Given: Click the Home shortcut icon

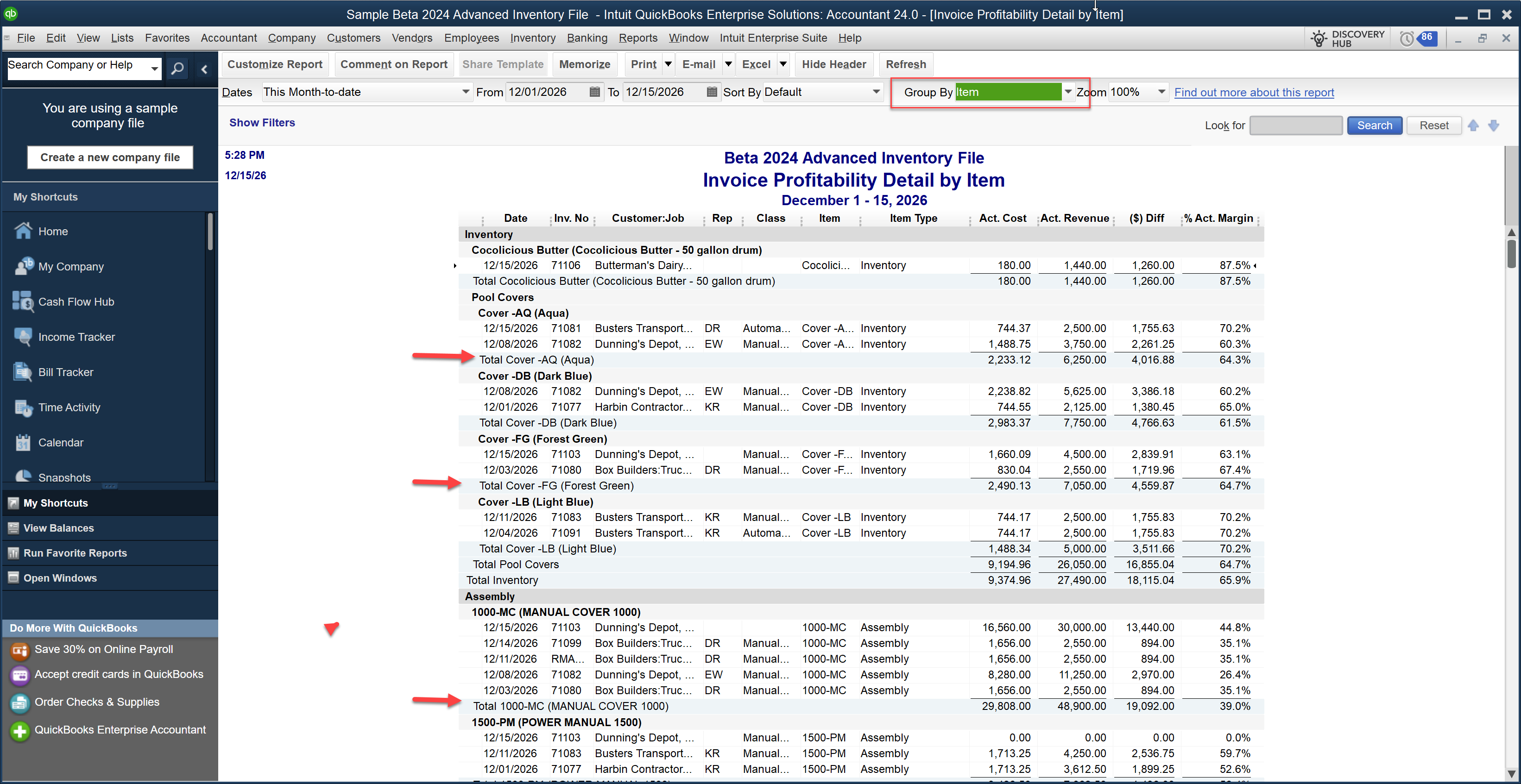Looking at the screenshot, I should pyautogui.click(x=23, y=231).
